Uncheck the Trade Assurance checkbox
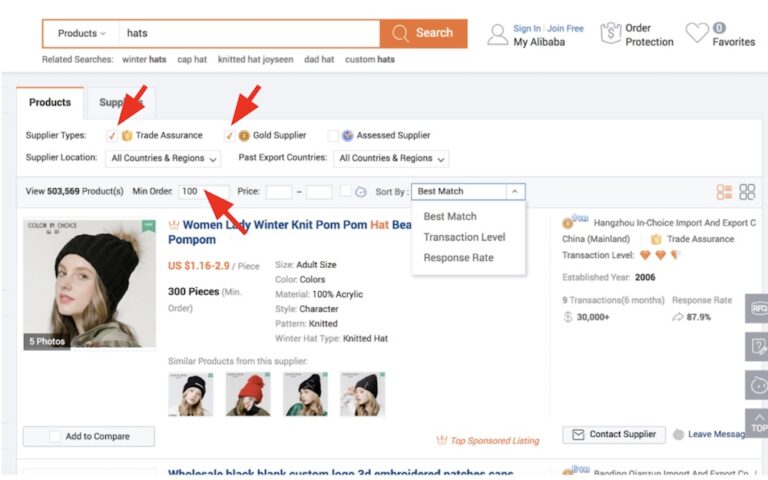The width and height of the screenshot is (768, 480). (112, 136)
